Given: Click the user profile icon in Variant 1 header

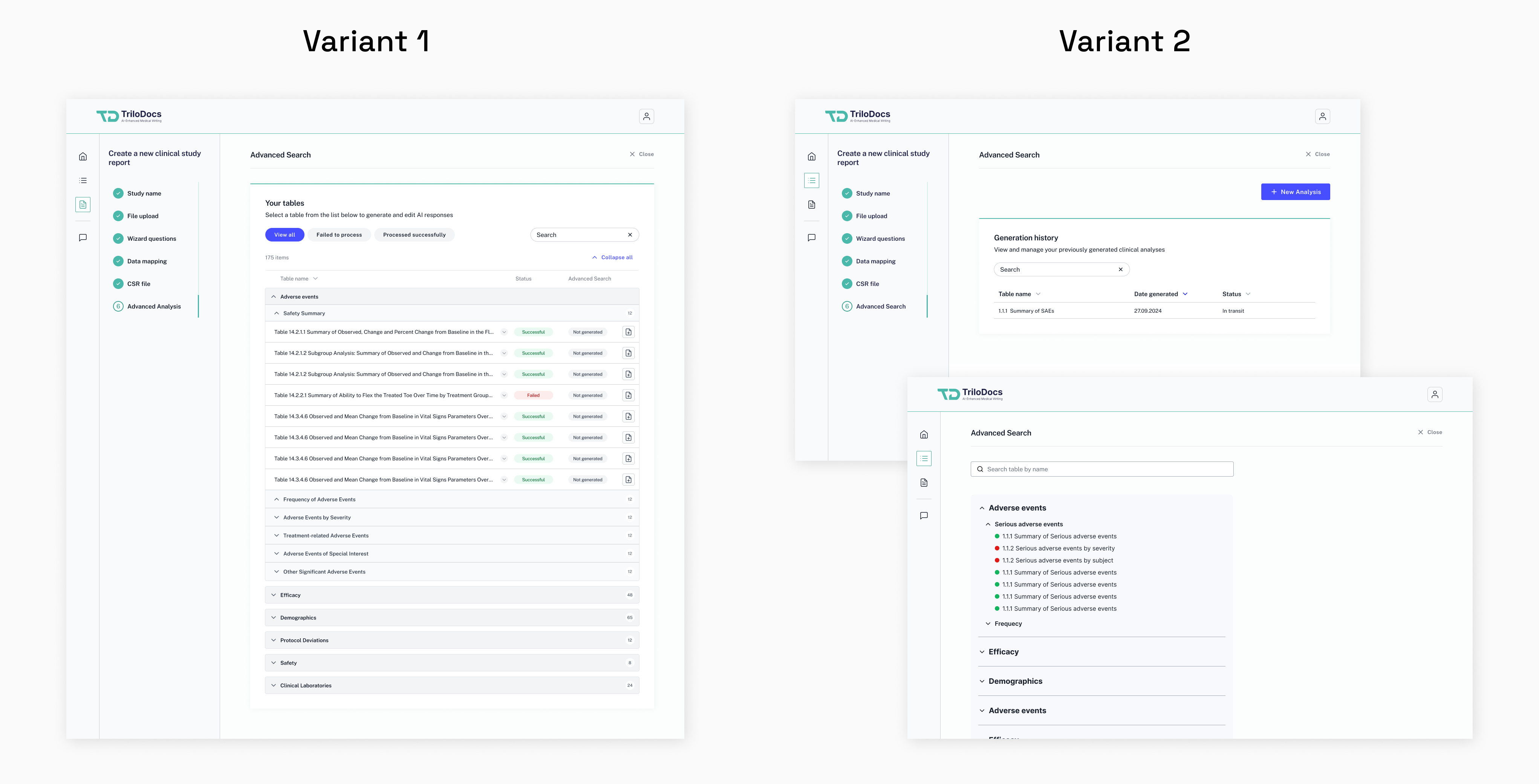Looking at the screenshot, I should pos(646,116).
